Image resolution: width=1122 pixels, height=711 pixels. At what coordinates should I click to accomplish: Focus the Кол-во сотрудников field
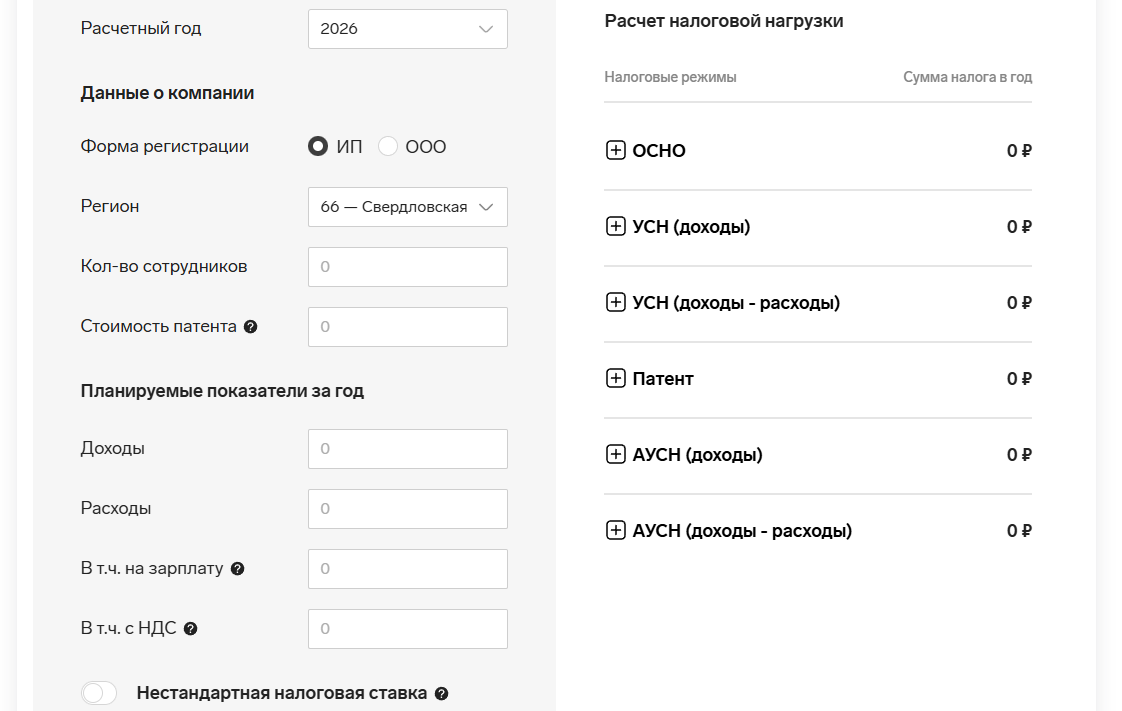click(407, 267)
